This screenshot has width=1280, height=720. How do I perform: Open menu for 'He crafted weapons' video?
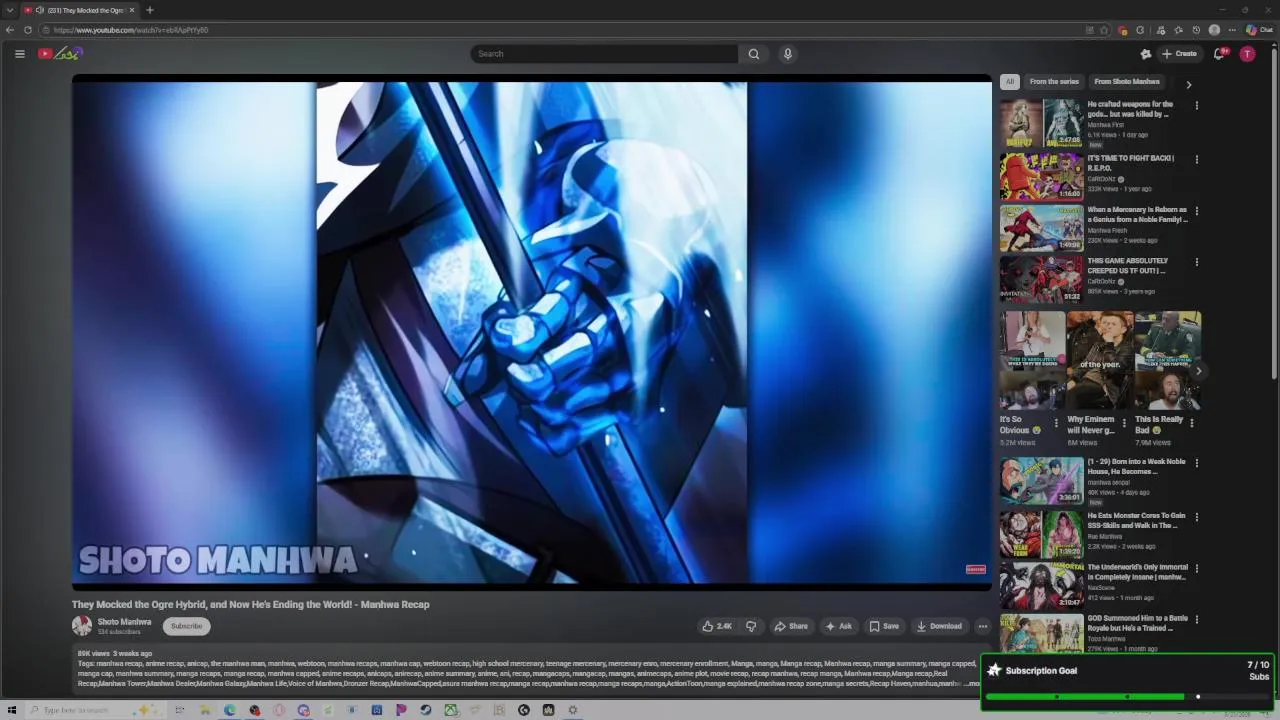click(x=1196, y=105)
